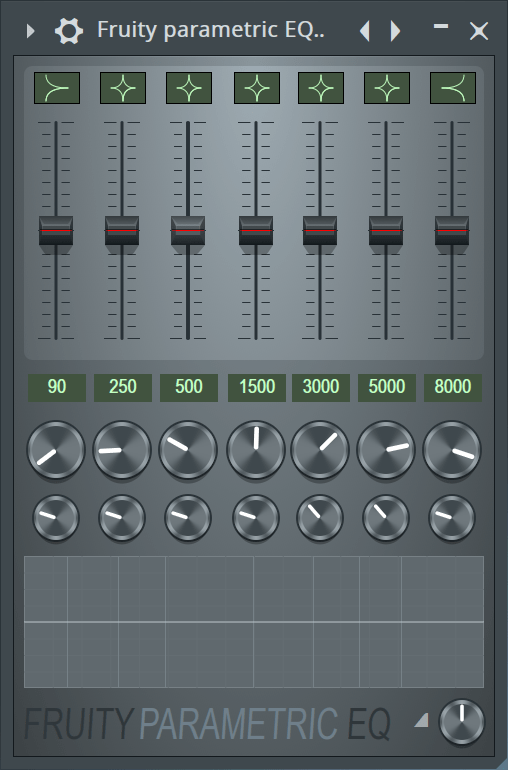Click the frequency knob under 90
The image size is (508, 770).
click(56, 449)
